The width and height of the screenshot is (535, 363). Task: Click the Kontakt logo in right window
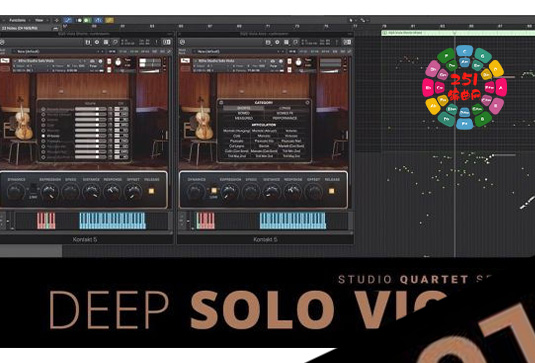point(183,42)
